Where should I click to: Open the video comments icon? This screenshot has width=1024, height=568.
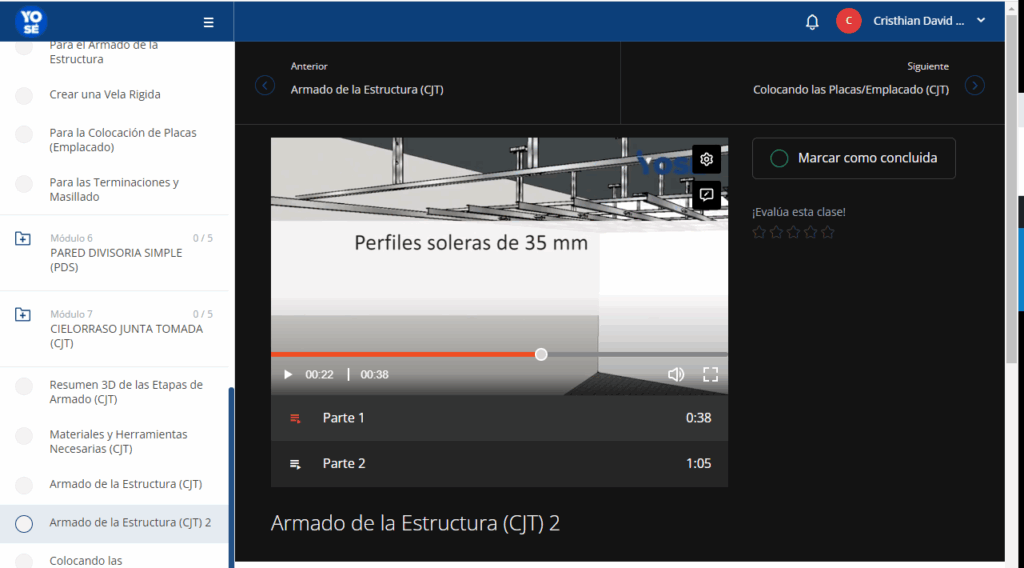pos(706,195)
